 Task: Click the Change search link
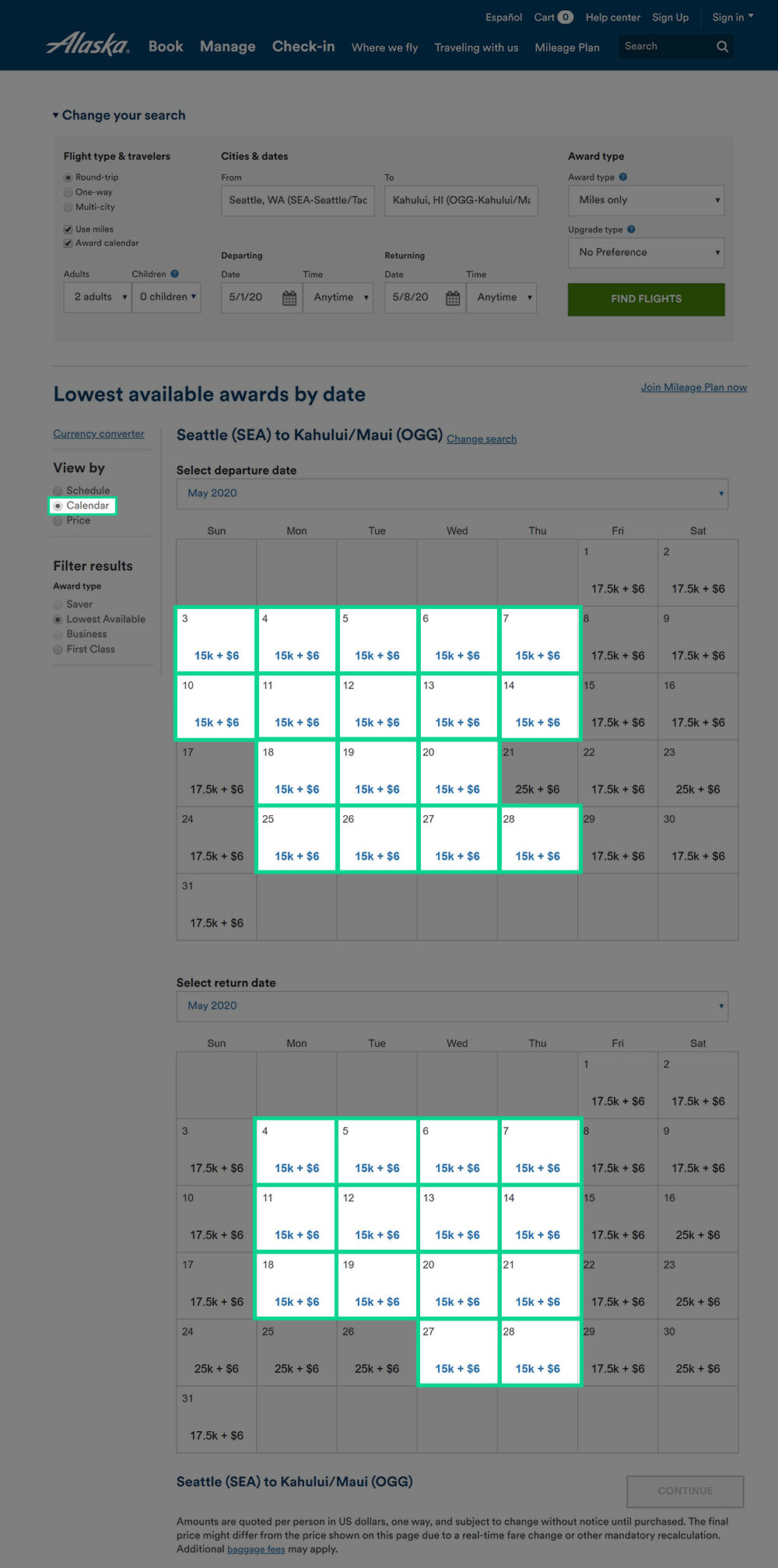[x=482, y=439]
